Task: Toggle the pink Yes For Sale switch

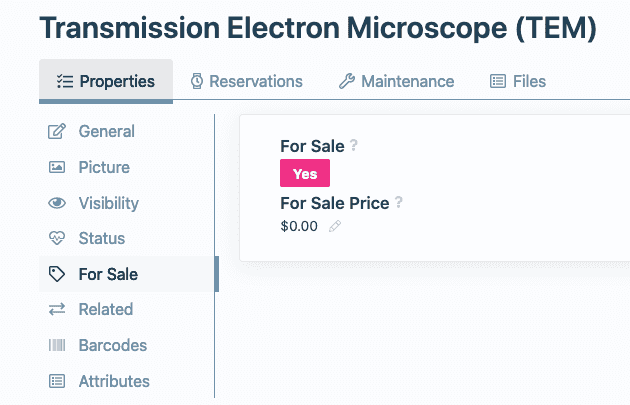Action: point(305,174)
